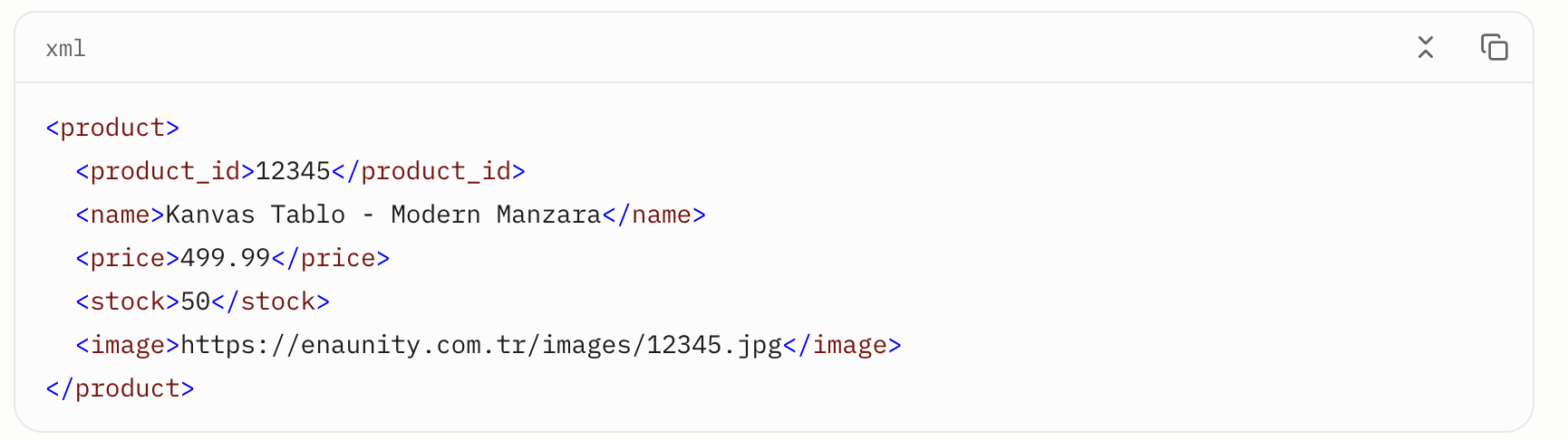Click the closing stock tag
Screen dimensions: 1568x440
click(x=271, y=301)
